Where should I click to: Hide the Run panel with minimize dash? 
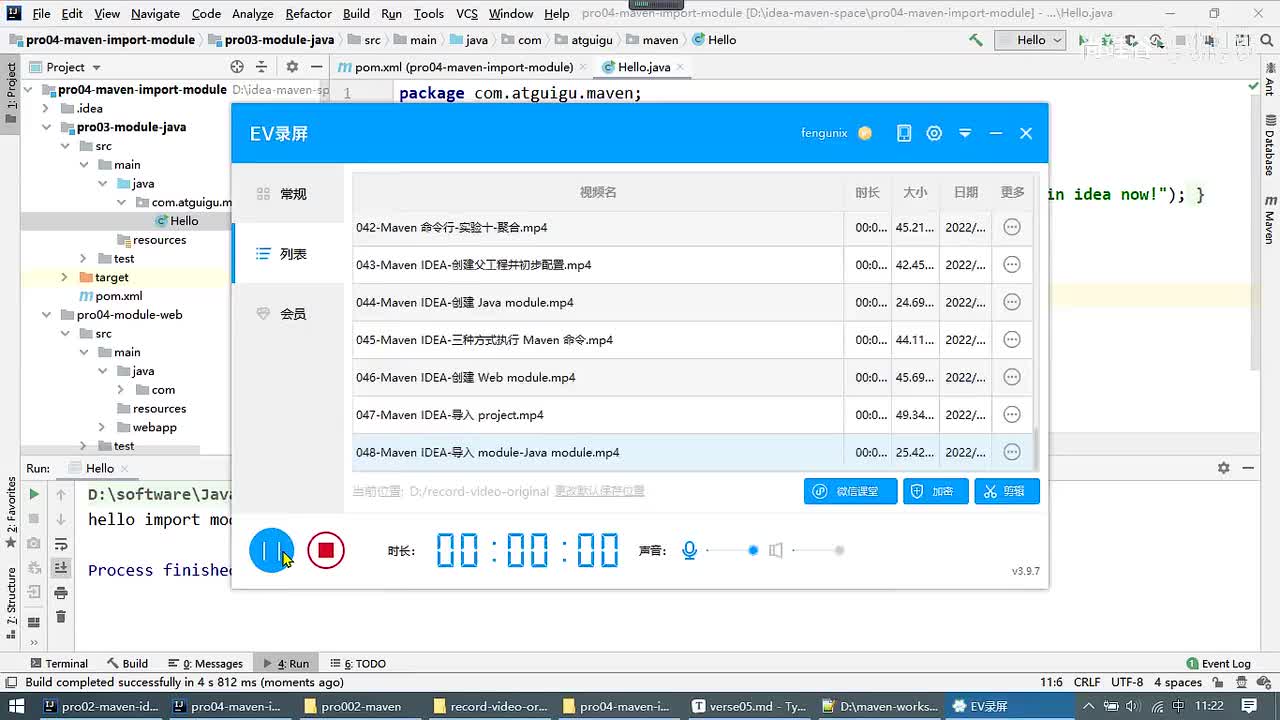pyautogui.click(x=1248, y=468)
